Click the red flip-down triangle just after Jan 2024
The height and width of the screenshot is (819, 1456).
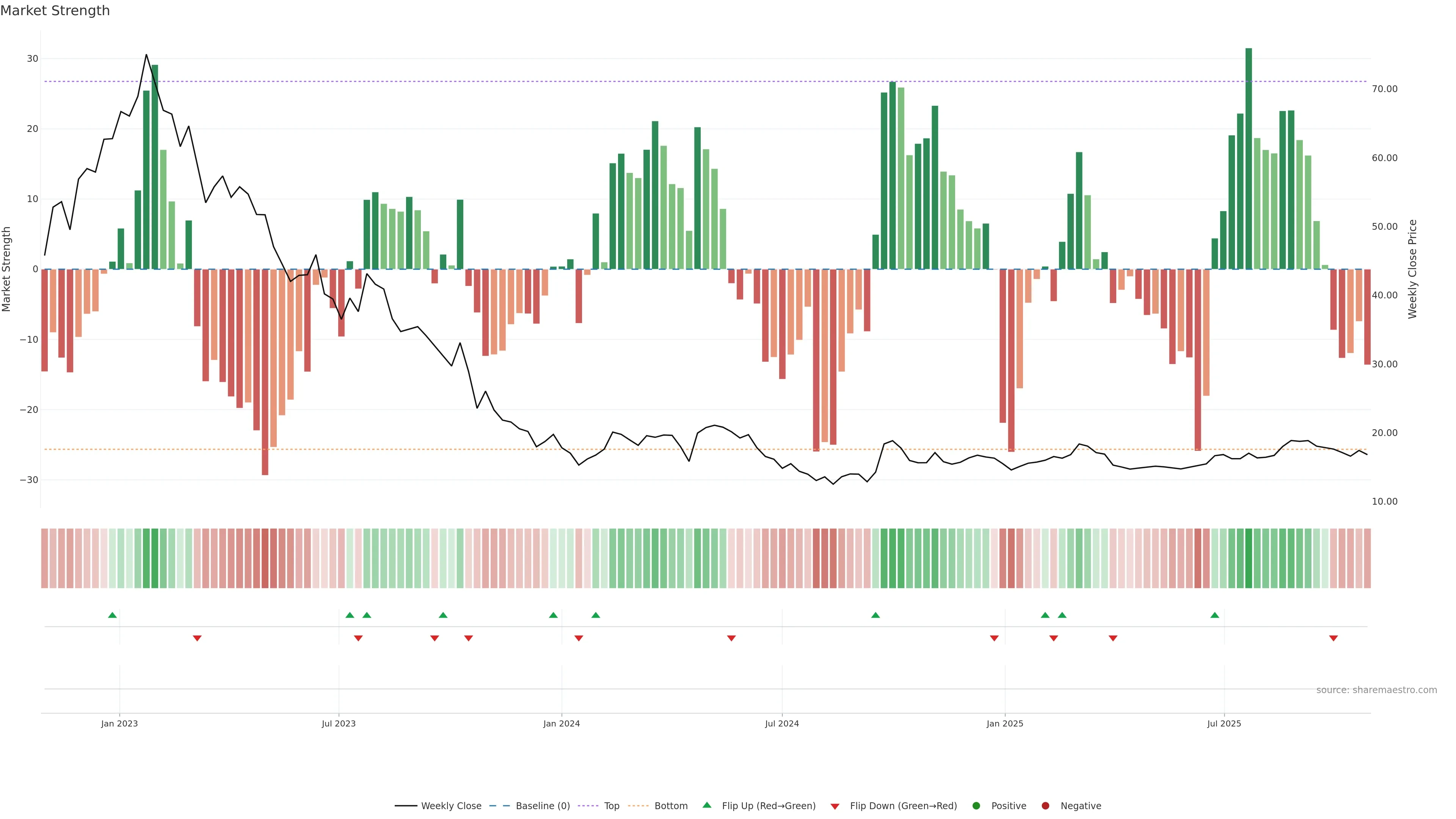coord(579,638)
